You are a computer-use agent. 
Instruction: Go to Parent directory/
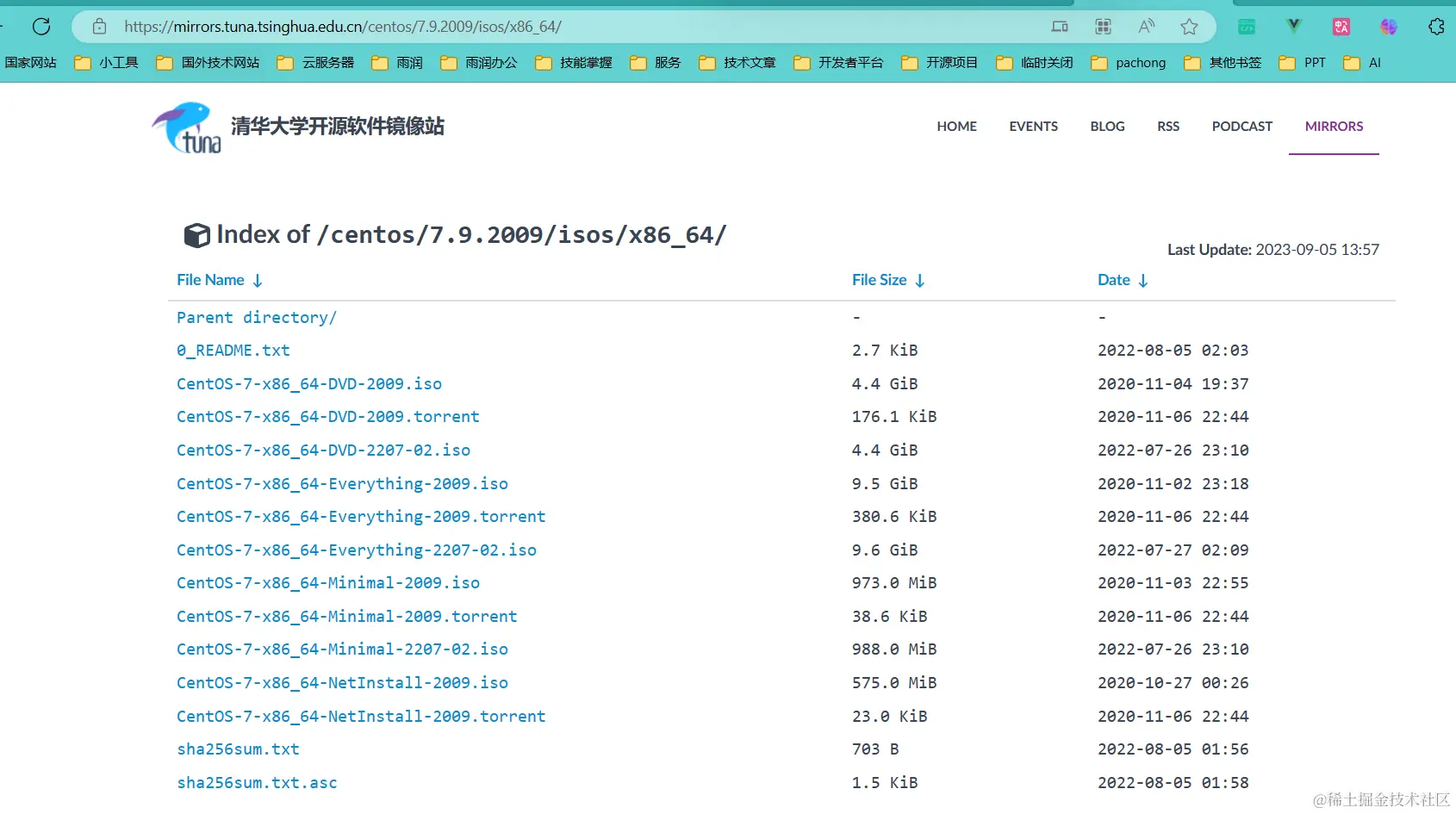[x=257, y=318]
